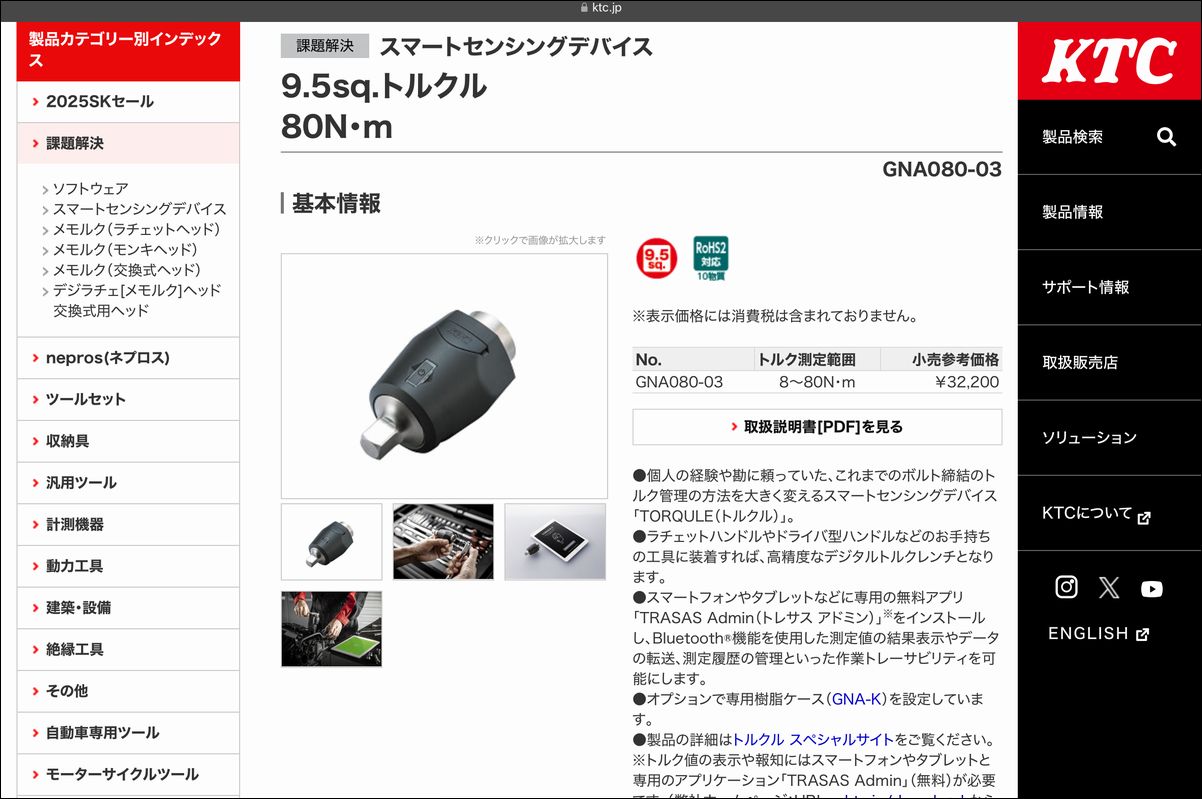Click the KTC logo
1202x799 pixels.
[1109, 61]
